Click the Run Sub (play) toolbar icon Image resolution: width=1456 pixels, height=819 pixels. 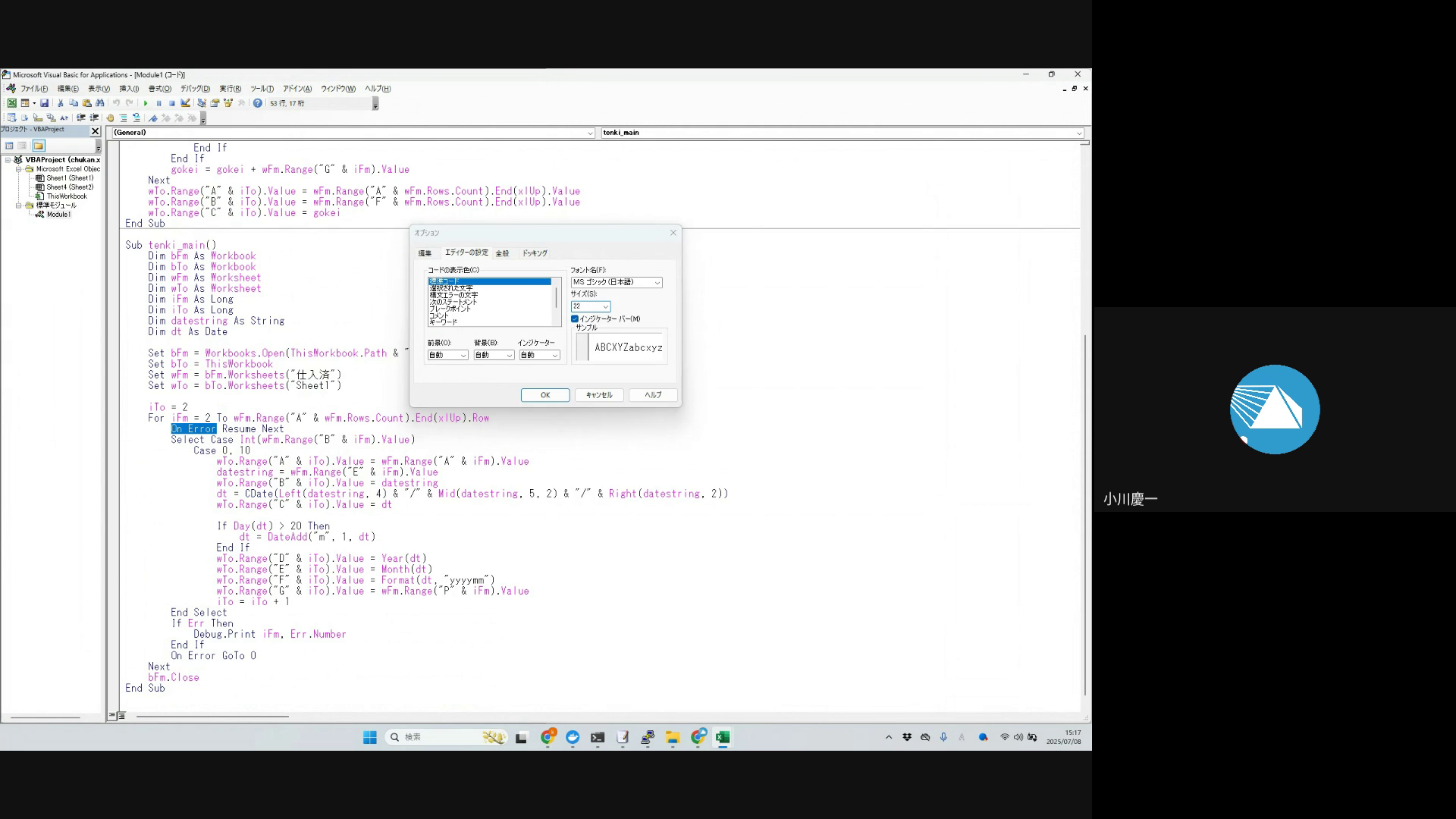point(146,103)
